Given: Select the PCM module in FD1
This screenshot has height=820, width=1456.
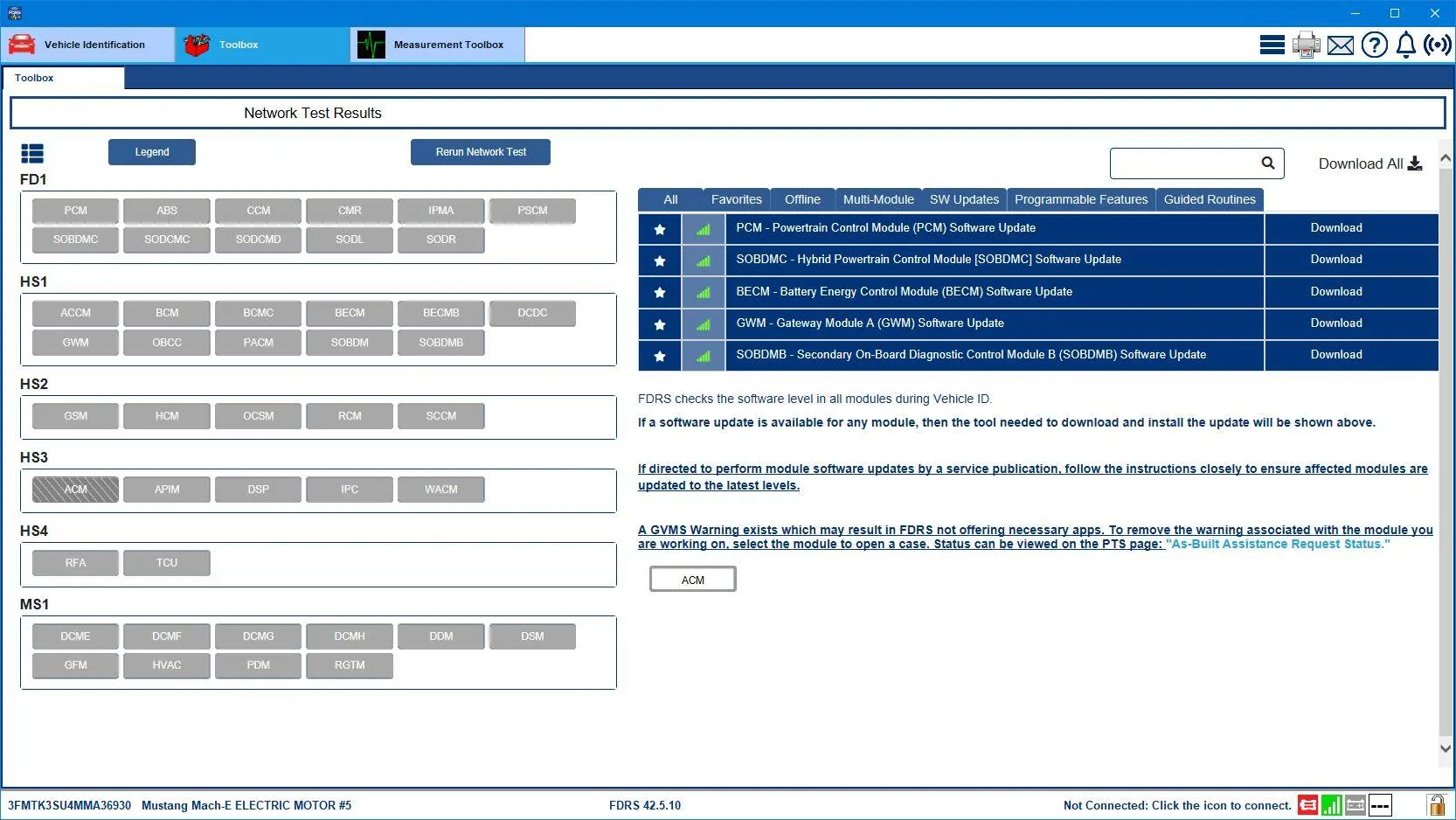Looking at the screenshot, I should coord(75,211).
